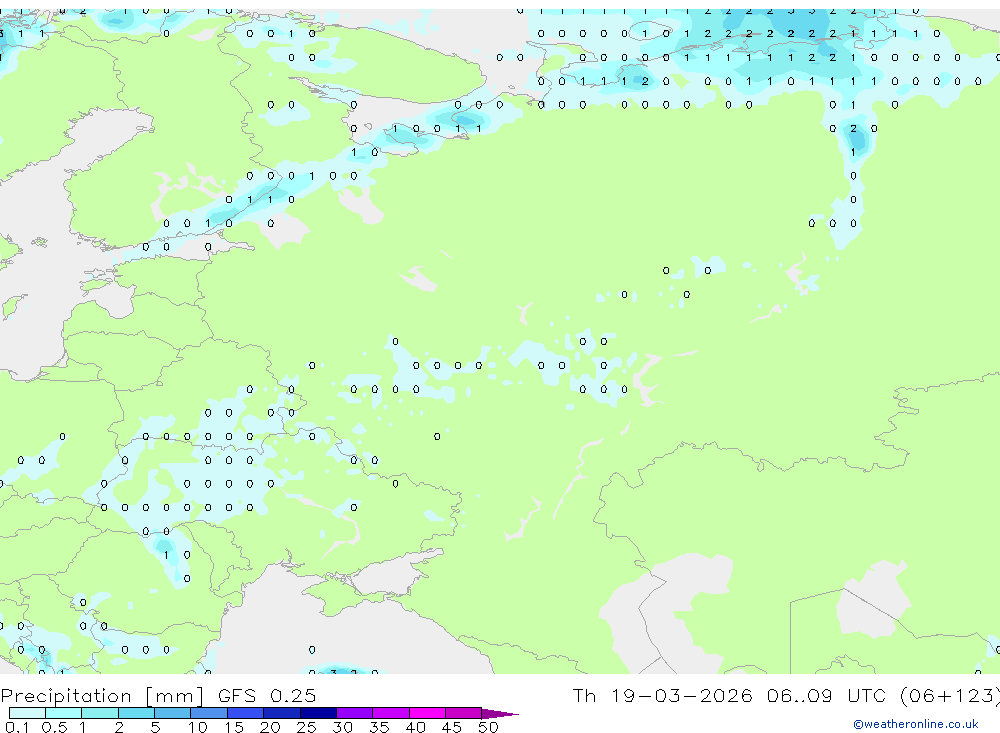Click the '35' legend scale label

click(379, 727)
